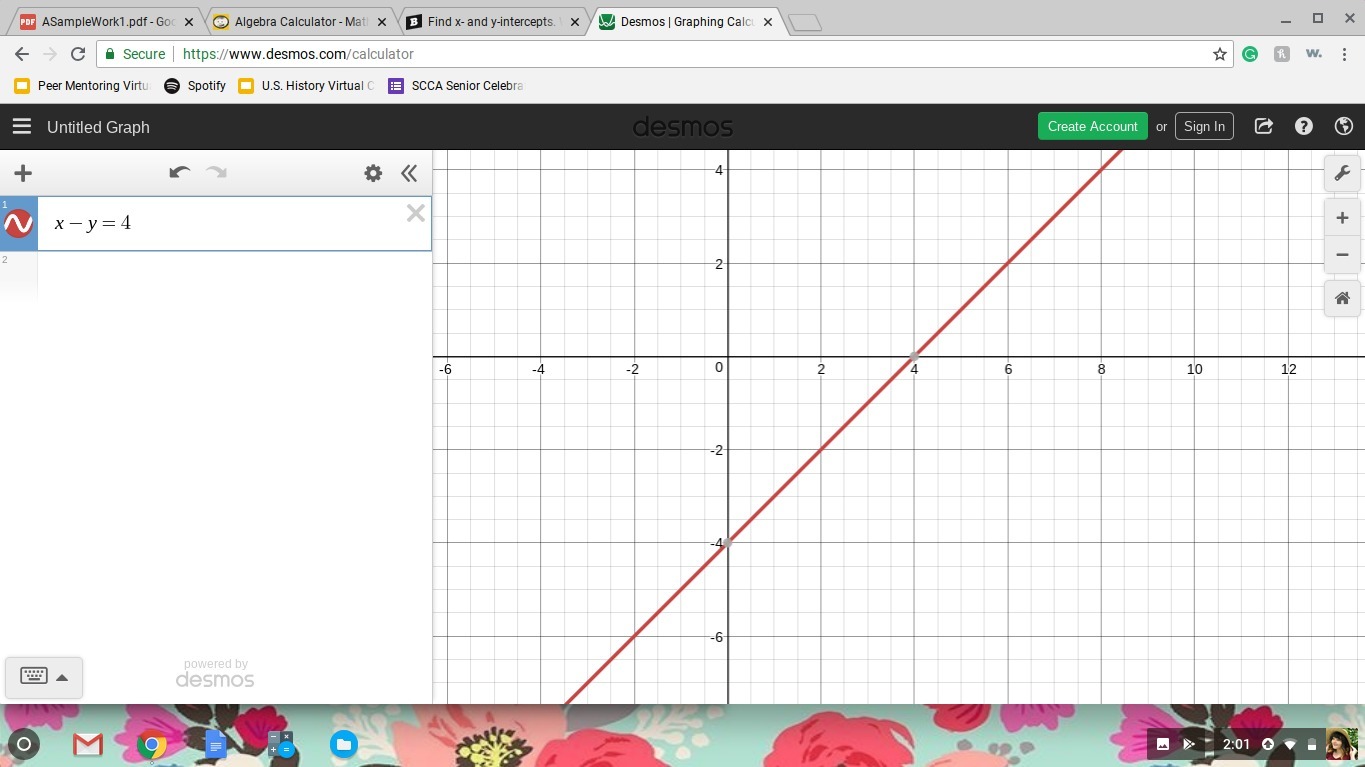The width and height of the screenshot is (1365, 767).
Task: Open Desmos help menu
Action: click(1304, 126)
